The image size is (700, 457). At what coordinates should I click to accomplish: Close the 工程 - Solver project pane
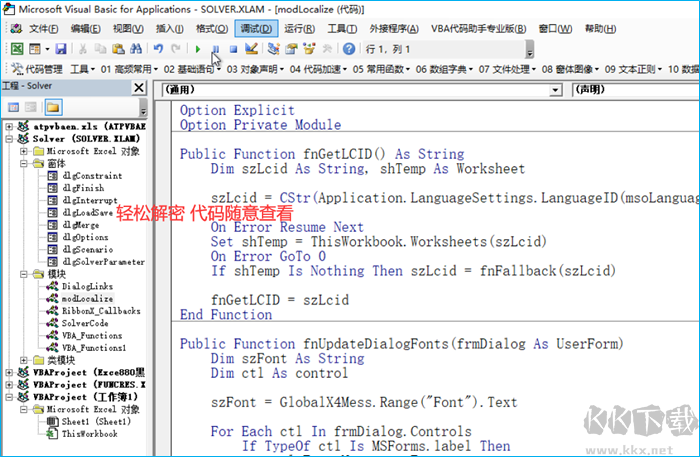click(x=139, y=87)
